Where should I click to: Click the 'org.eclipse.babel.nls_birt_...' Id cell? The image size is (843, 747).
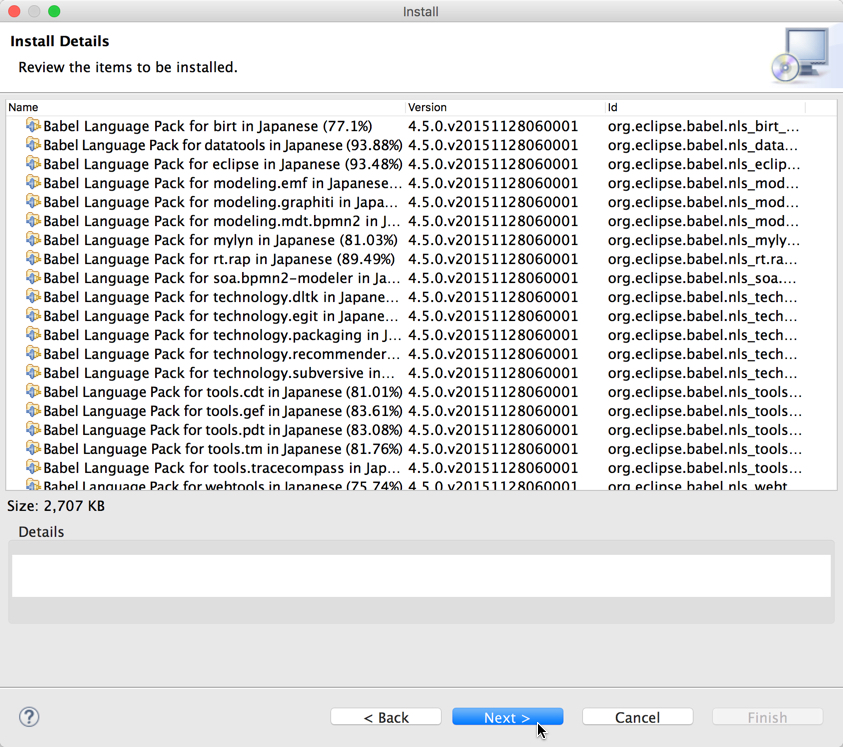pos(703,126)
